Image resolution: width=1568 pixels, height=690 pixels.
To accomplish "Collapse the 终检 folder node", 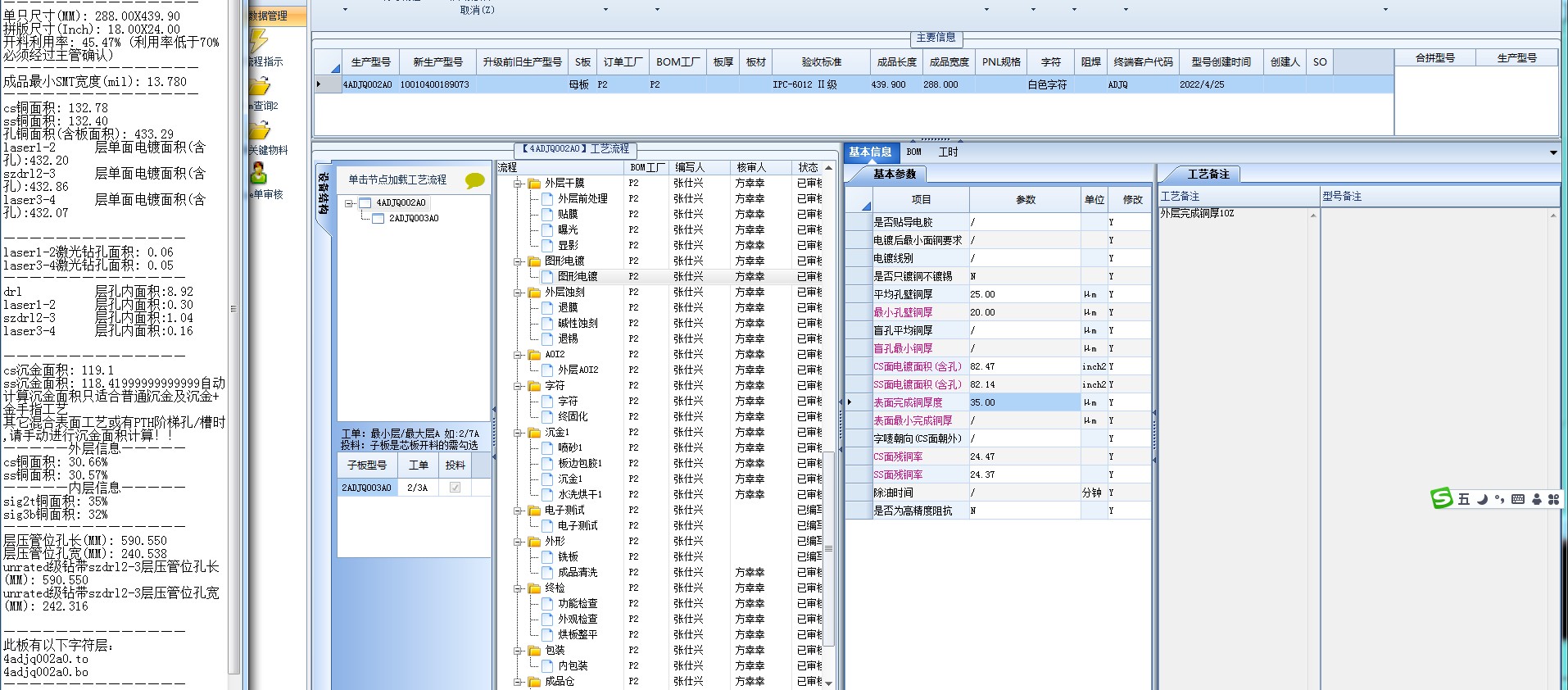I will 518,588.
